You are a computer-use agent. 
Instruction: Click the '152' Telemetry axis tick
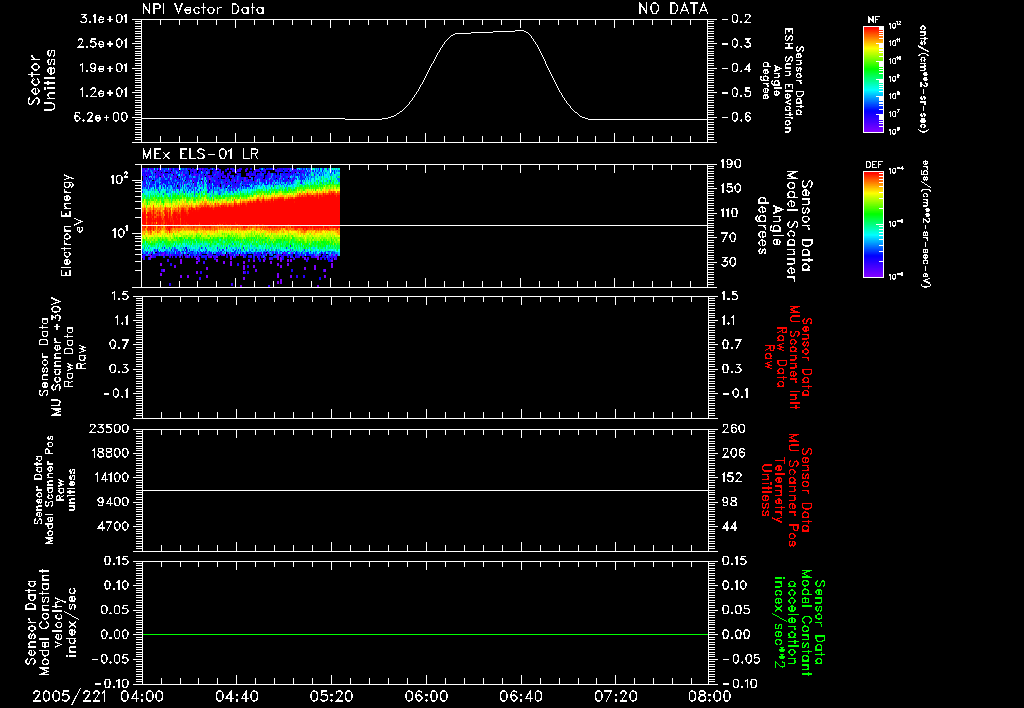pos(733,477)
